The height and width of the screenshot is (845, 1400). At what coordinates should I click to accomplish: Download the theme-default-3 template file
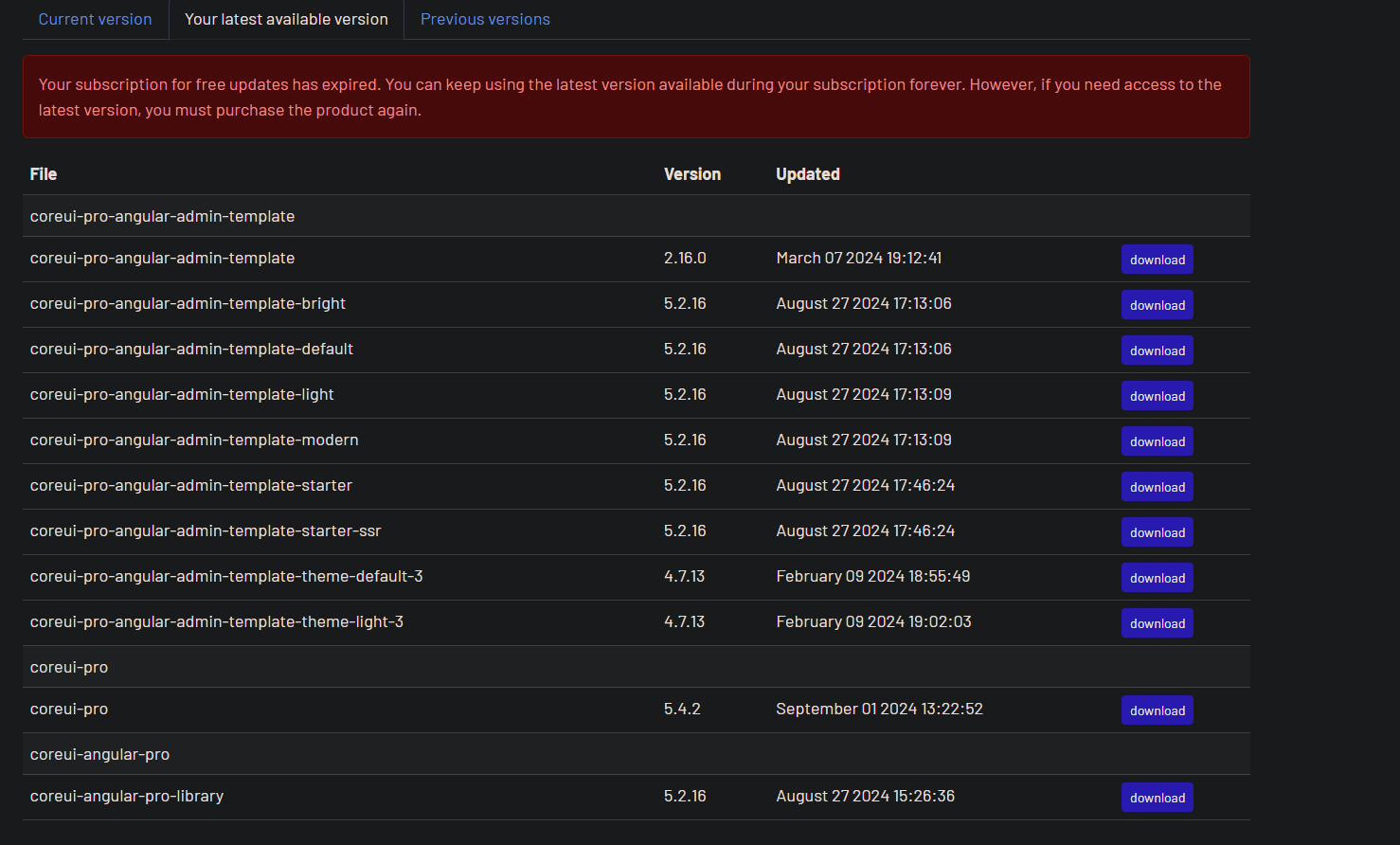point(1157,578)
